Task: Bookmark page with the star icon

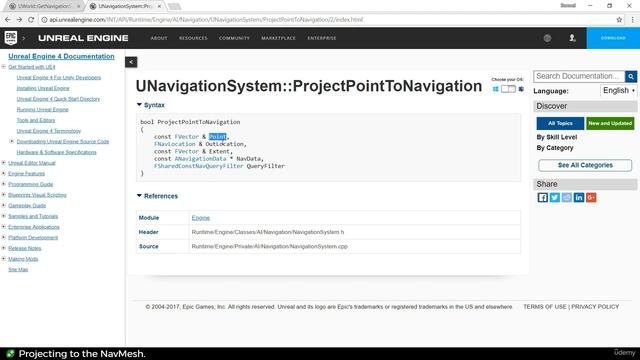Action: click(x=619, y=19)
